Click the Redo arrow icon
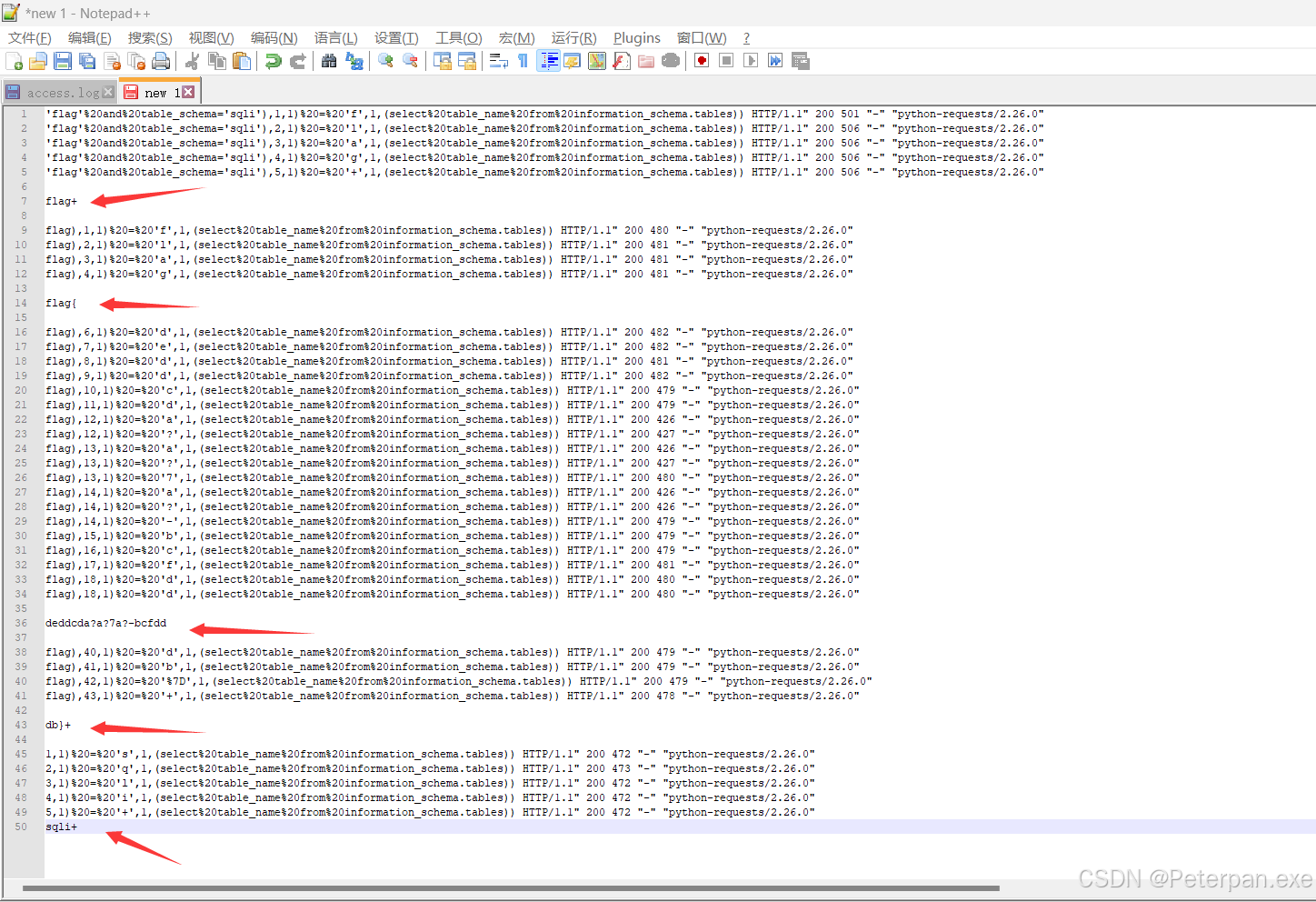The height and width of the screenshot is (902, 1316). 297,61
